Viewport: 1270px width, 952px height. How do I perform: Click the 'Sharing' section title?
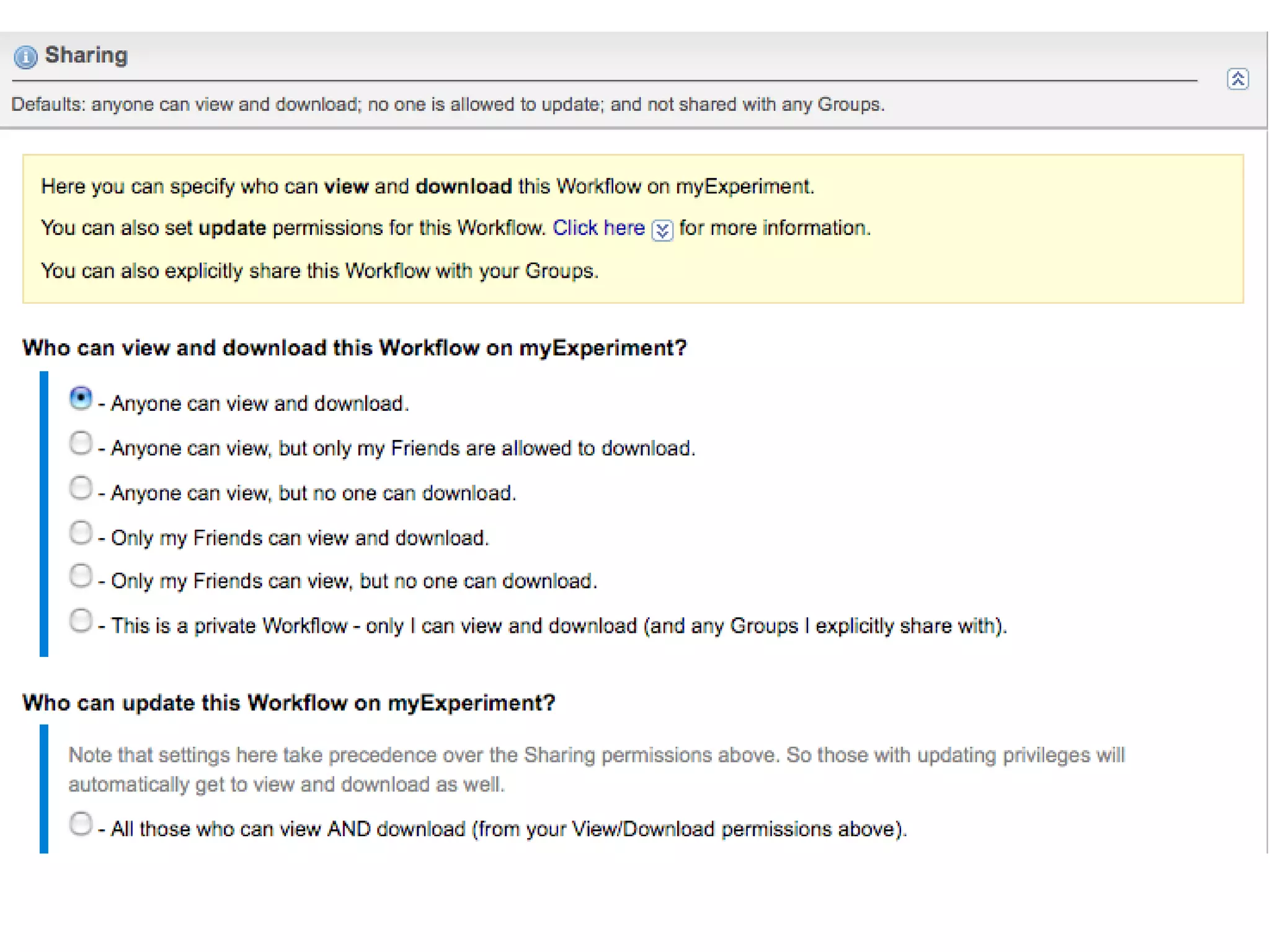pos(86,55)
